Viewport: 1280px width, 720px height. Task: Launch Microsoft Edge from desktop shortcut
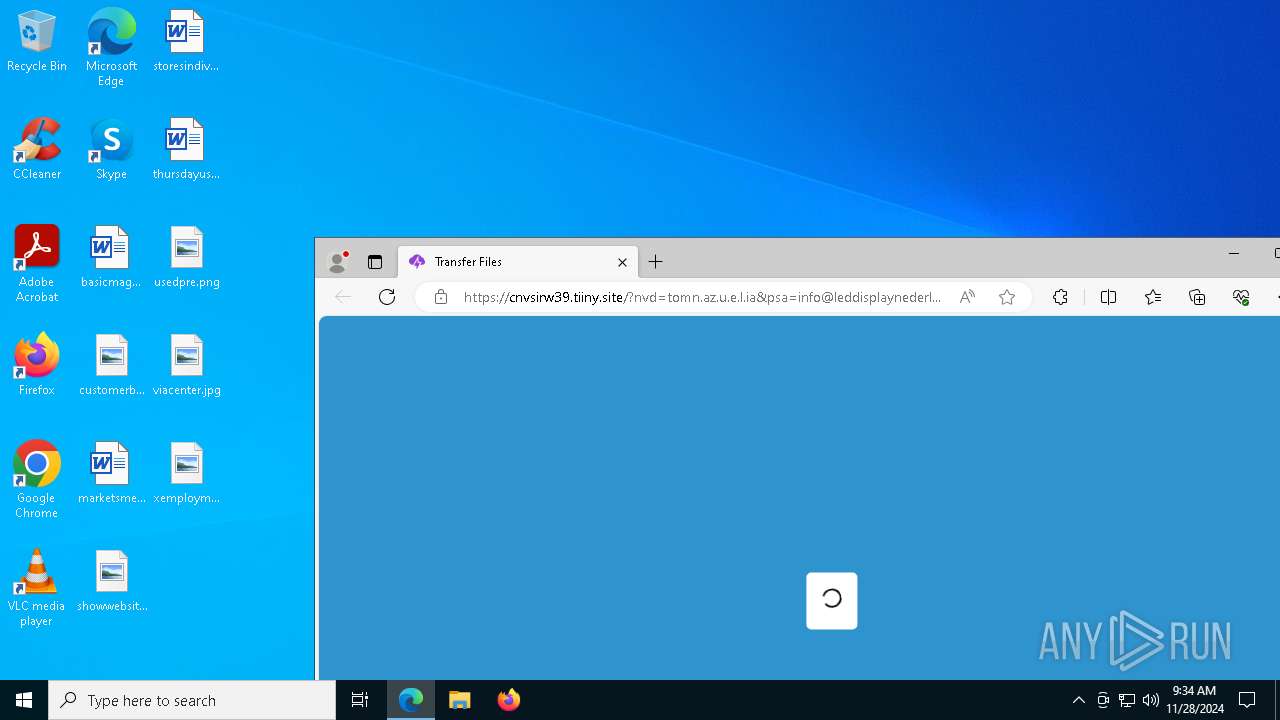point(111,47)
